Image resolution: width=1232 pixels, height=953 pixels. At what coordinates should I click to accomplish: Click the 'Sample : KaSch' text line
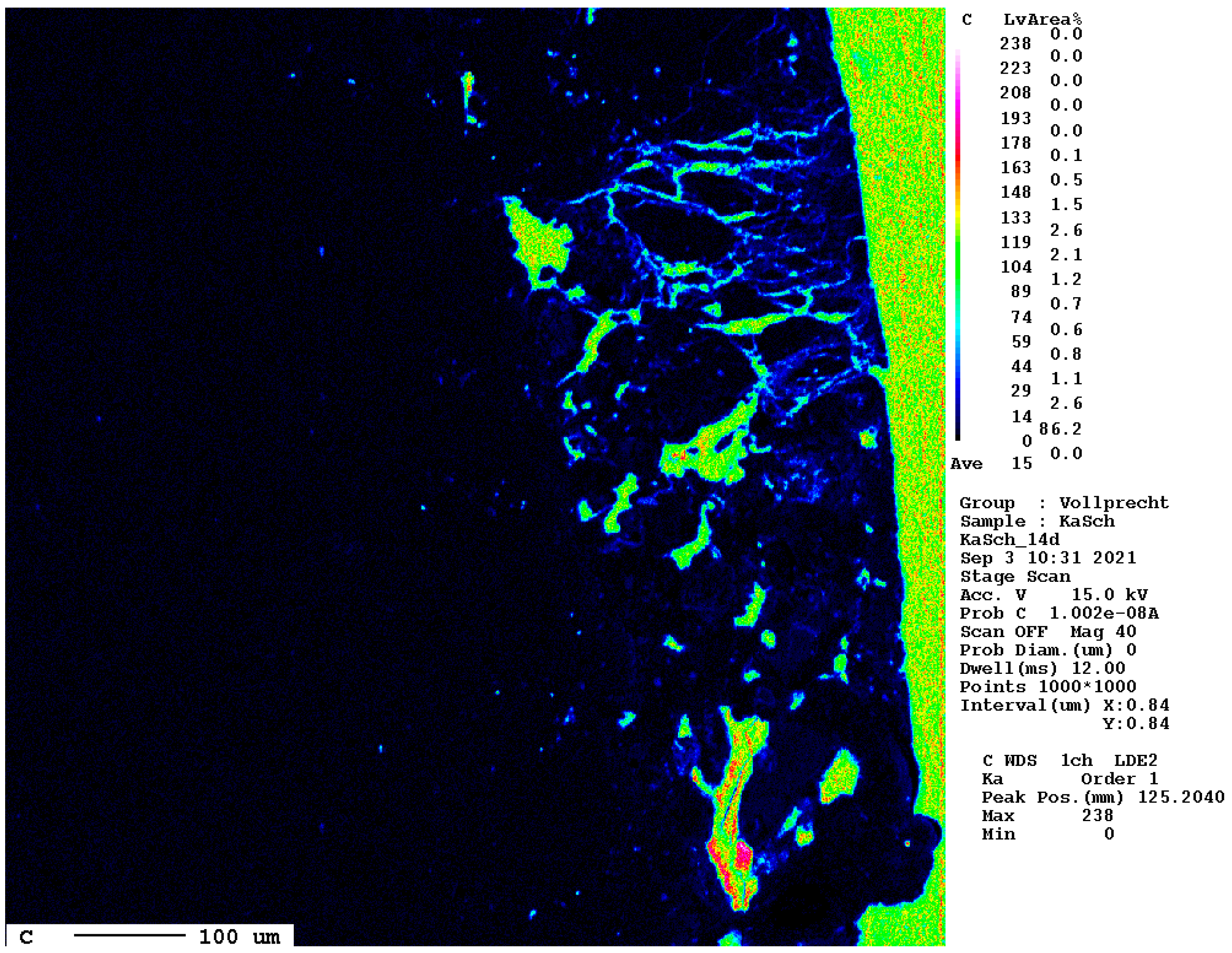click(x=1037, y=521)
